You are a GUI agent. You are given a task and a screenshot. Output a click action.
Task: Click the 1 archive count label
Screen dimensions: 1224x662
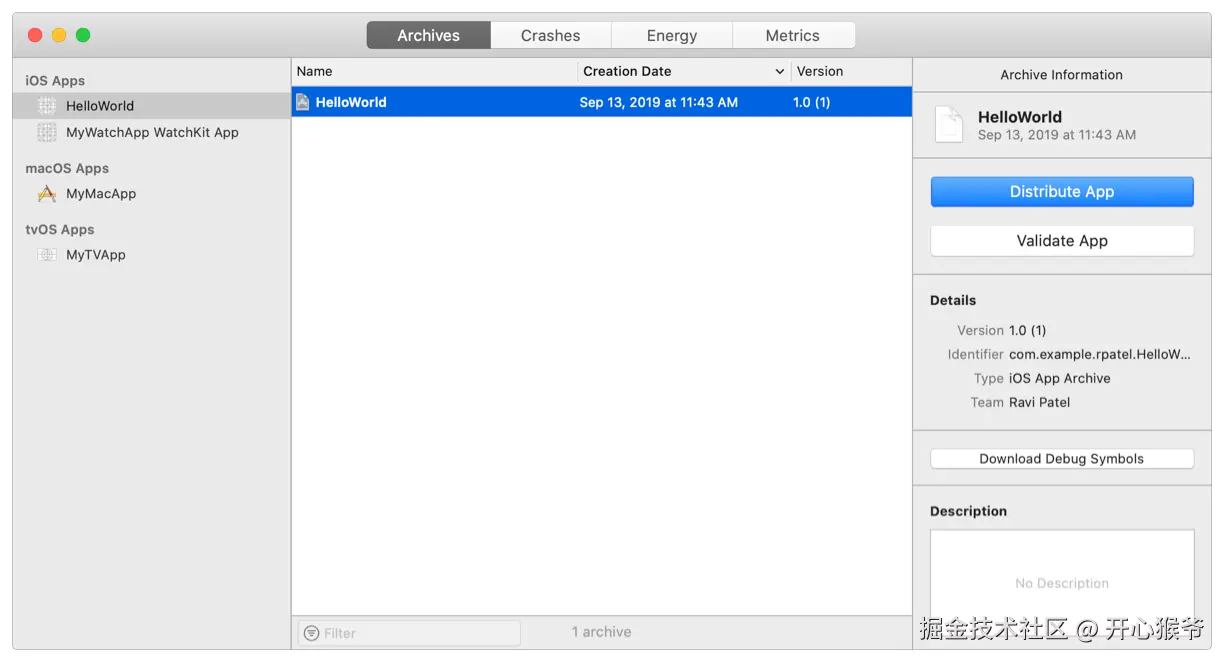pos(601,632)
